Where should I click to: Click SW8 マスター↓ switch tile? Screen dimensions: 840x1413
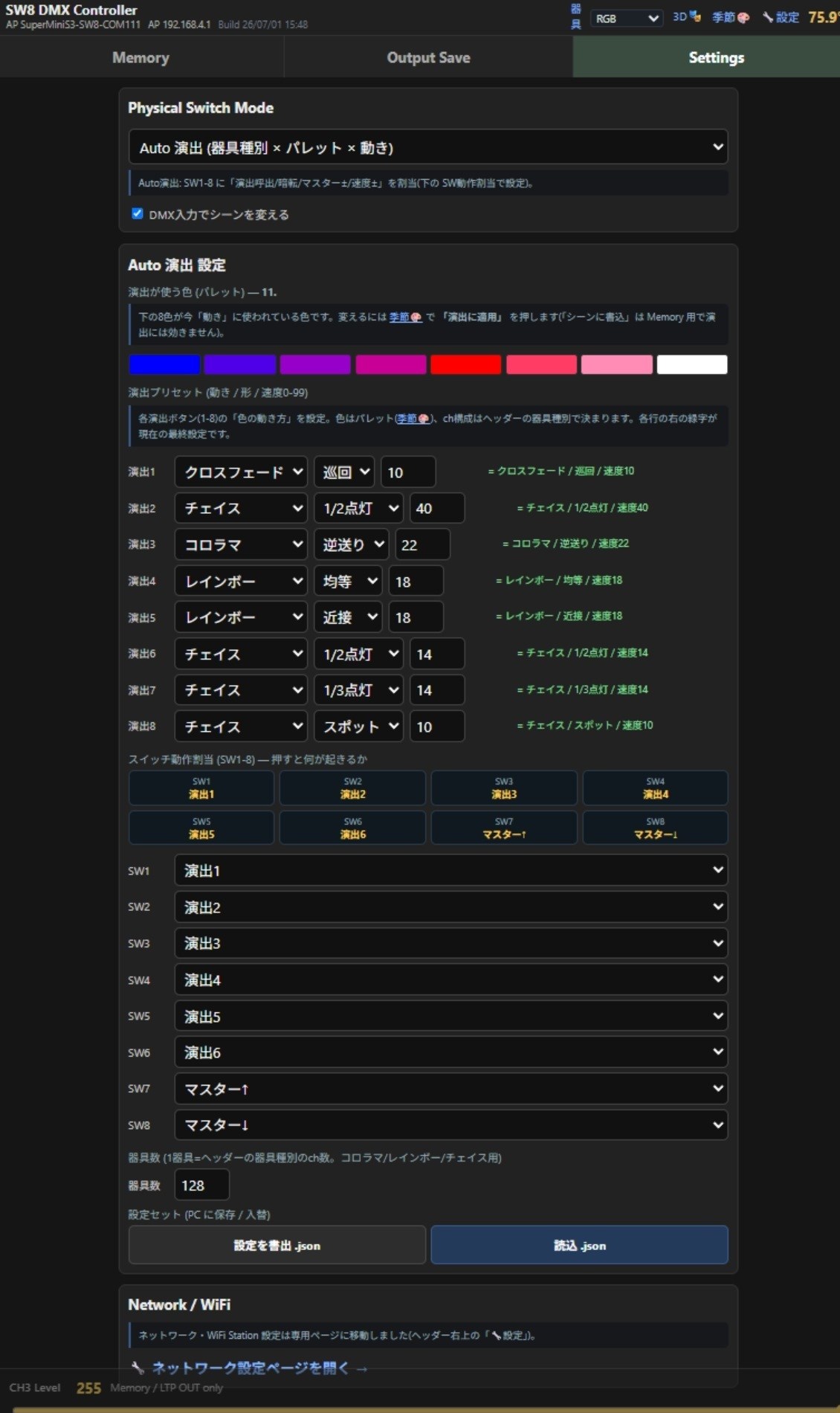[x=655, y=828]
